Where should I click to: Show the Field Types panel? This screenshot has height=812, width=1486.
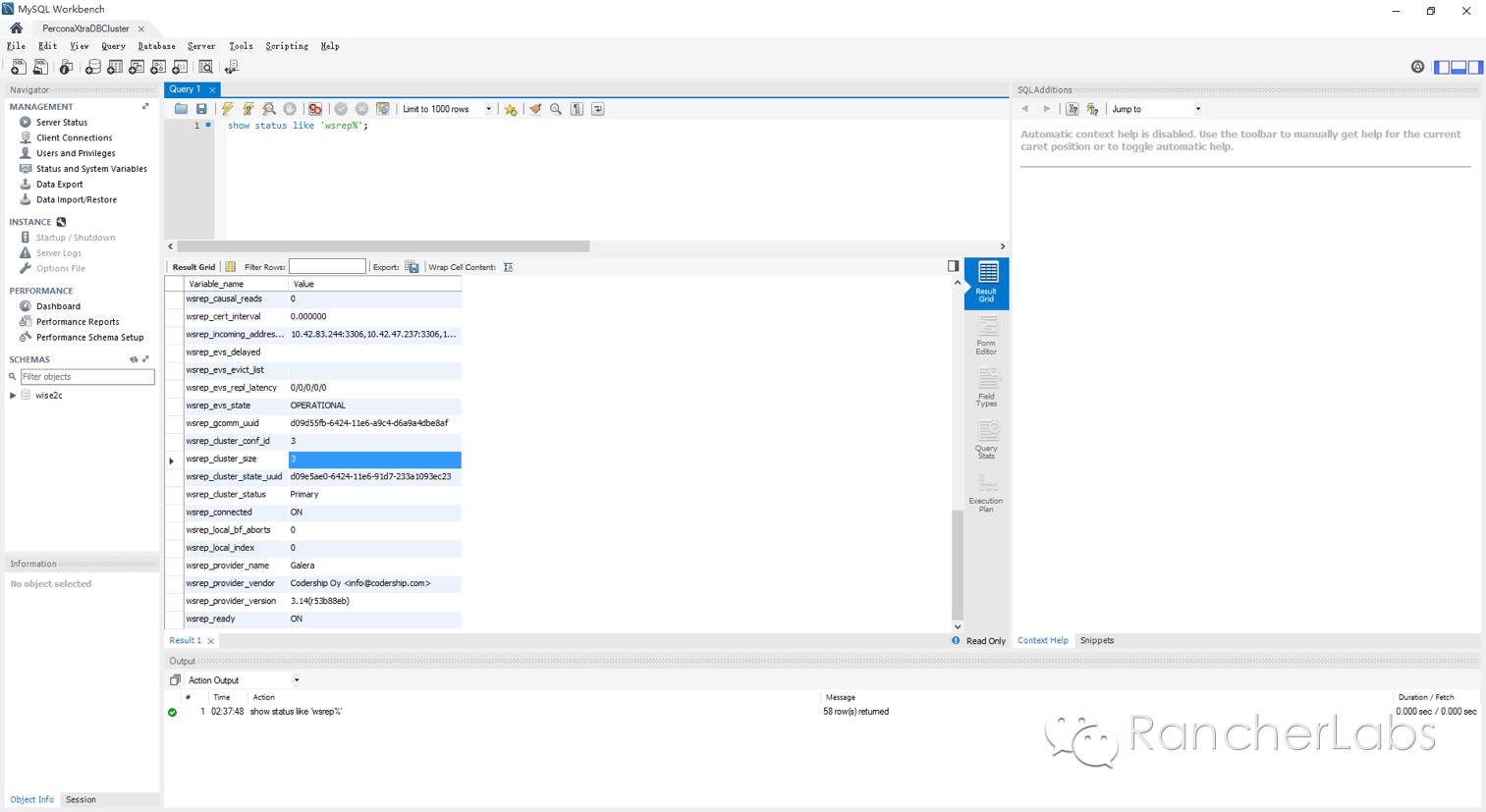coord(986,388)
